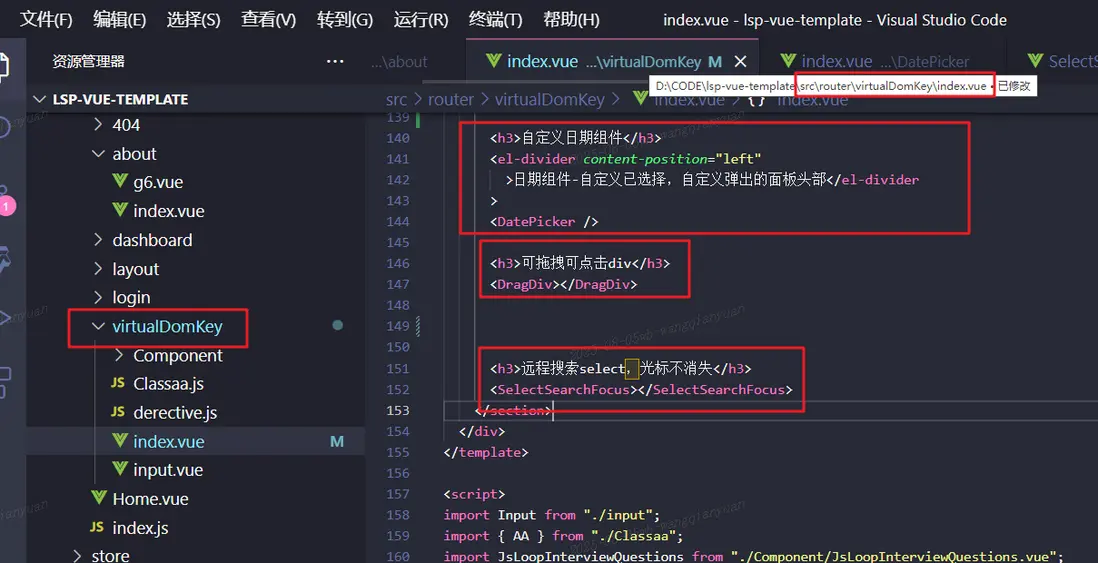Click the Vue icon beside g6.vue
This screenshot has height=563, width=1098.
click(x=120, y=181)
